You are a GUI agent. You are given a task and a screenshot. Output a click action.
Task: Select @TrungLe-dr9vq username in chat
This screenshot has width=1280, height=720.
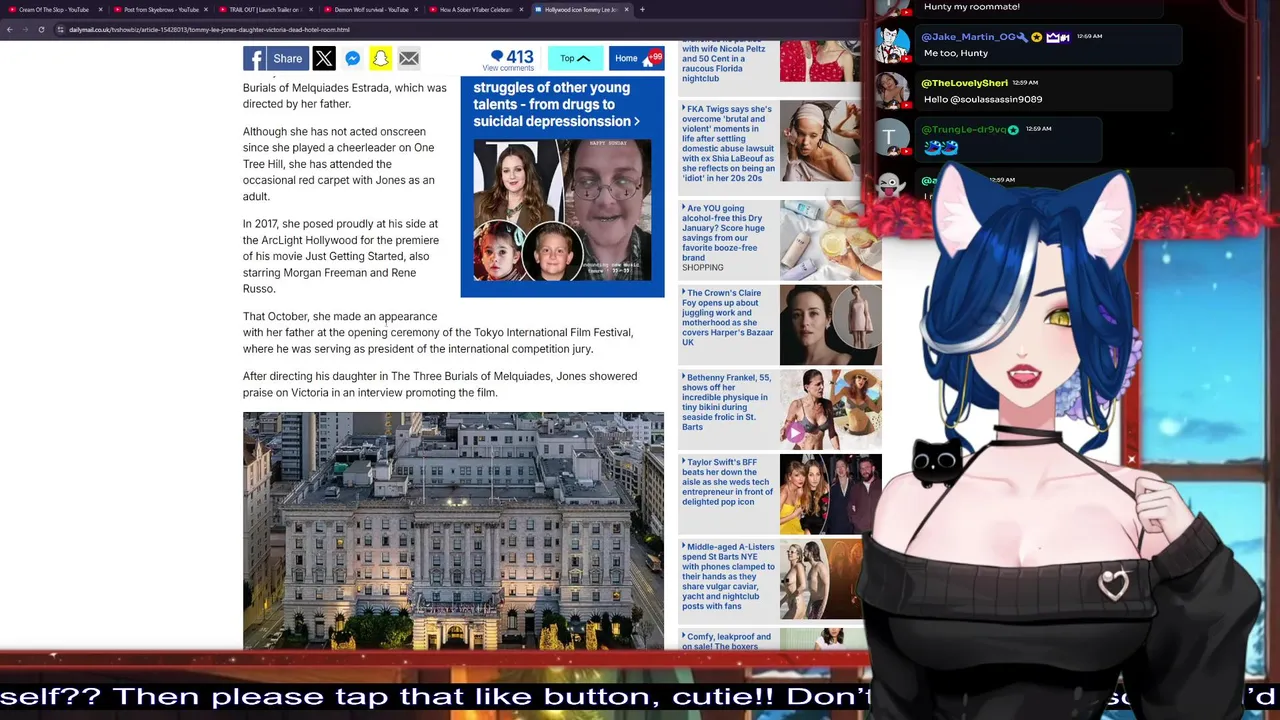click(x=964, y=129)
